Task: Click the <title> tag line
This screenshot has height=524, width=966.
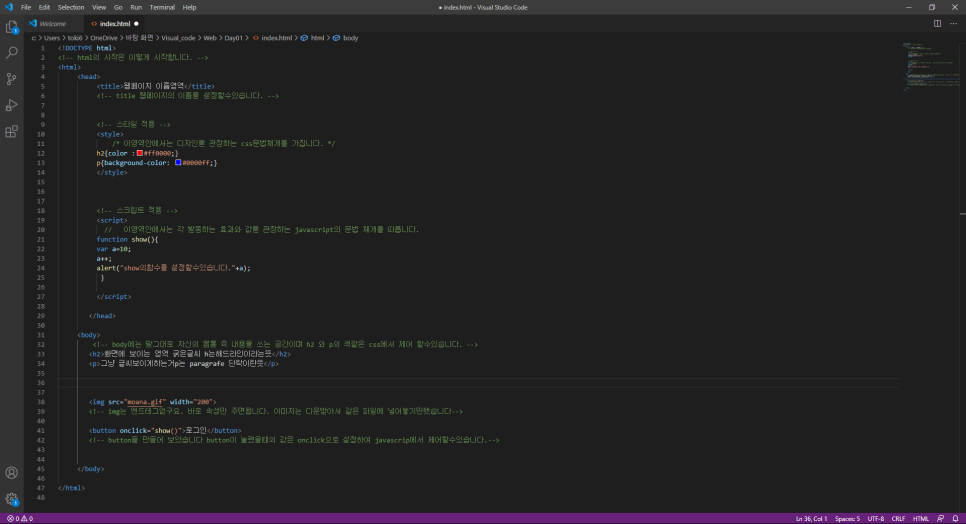Action: tap(155, 86)
